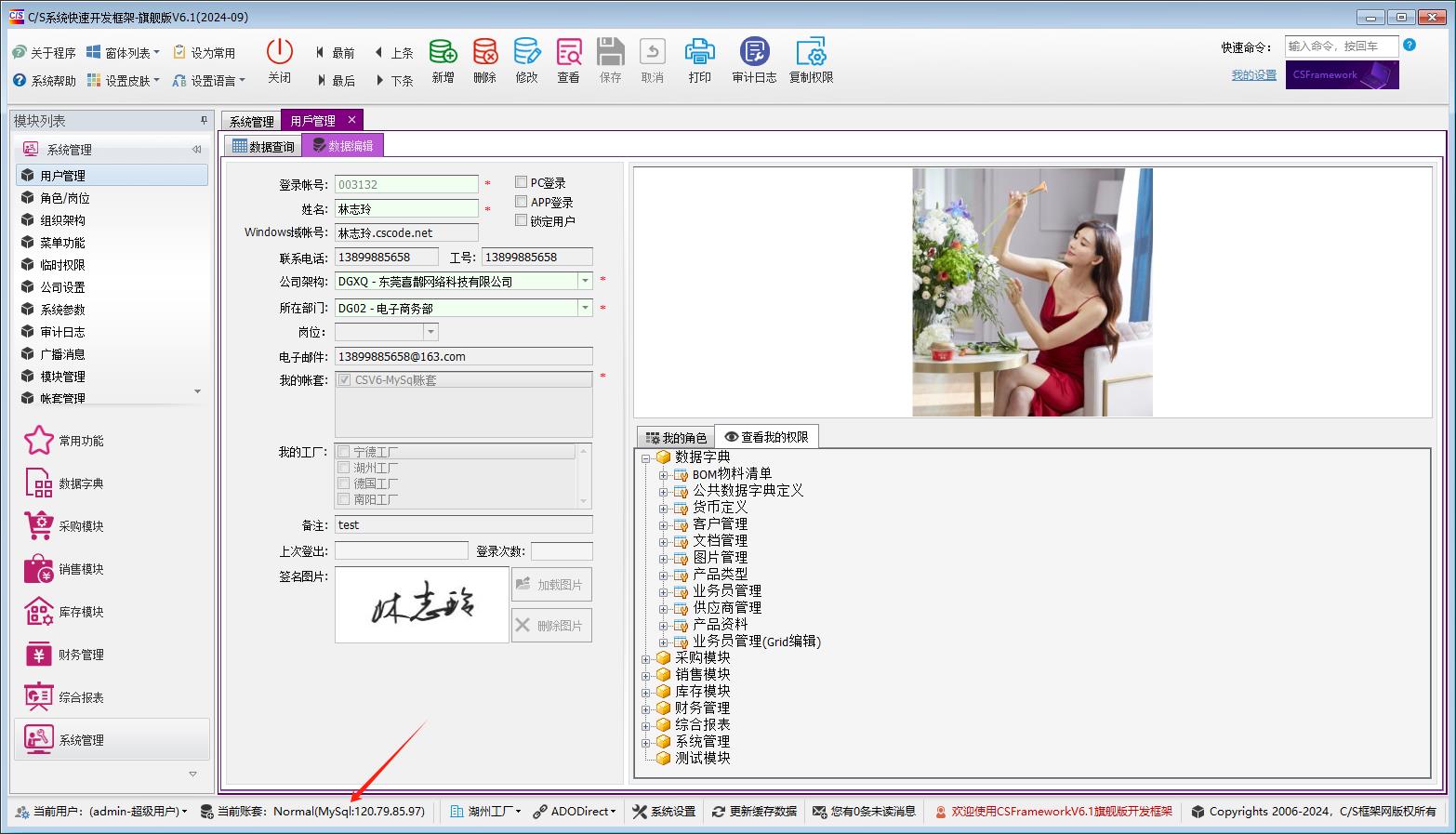
Task: Click the 打印 (print) toolbar icon
Action: point(699,53)
